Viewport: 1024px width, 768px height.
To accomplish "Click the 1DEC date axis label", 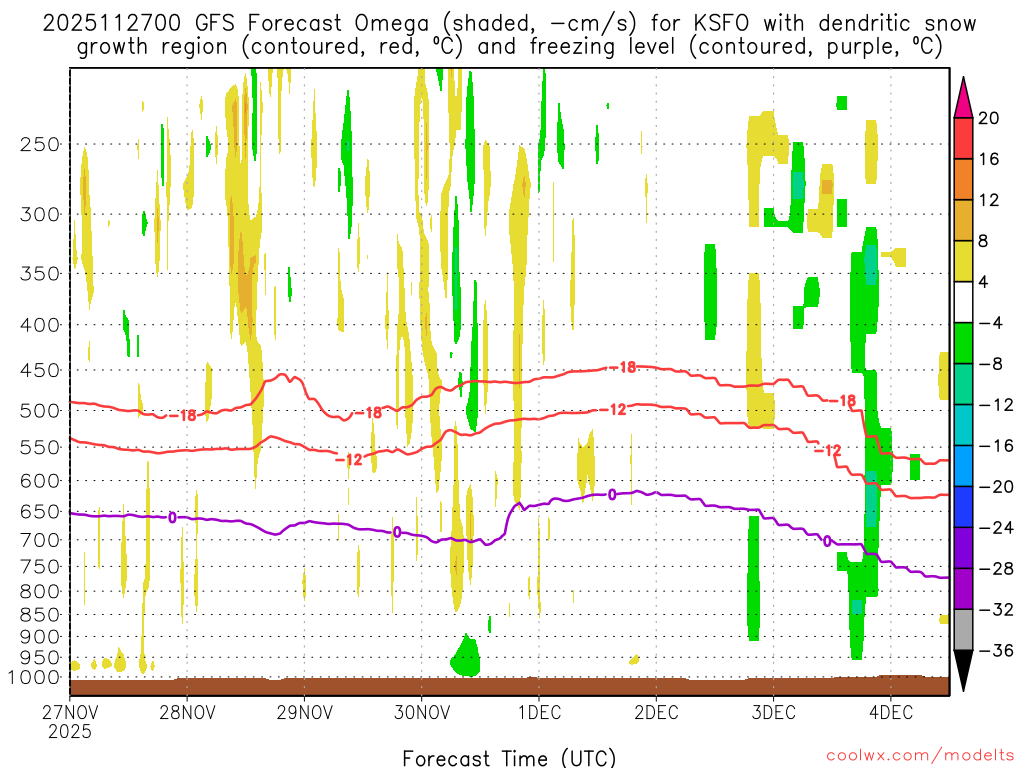I will pyautogui.click(x=539, y=712).
